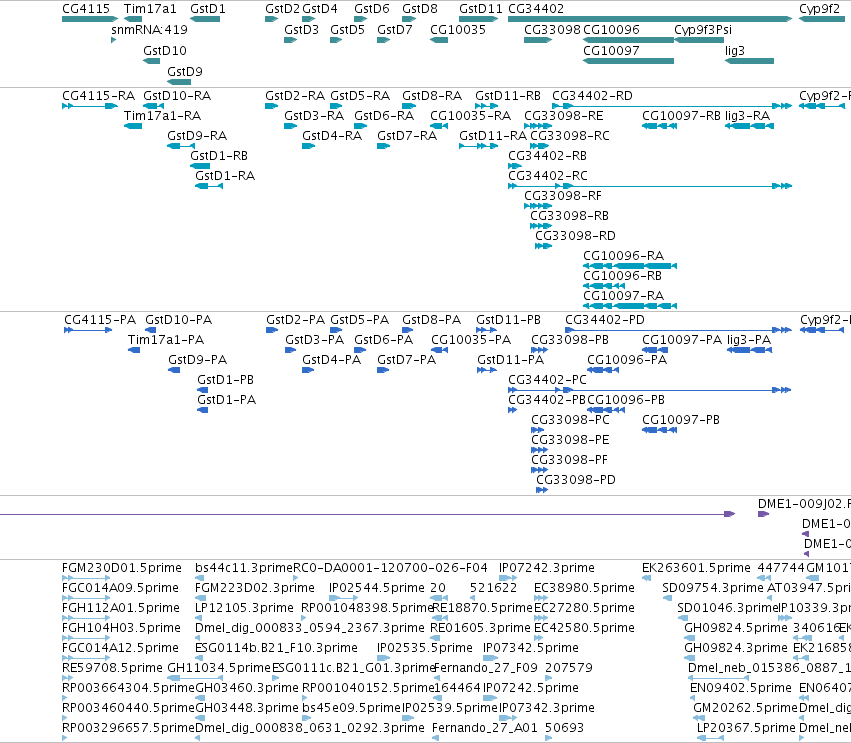
Task: Click the "CG33098-RE" transcript label
Action: click(564, 116)
